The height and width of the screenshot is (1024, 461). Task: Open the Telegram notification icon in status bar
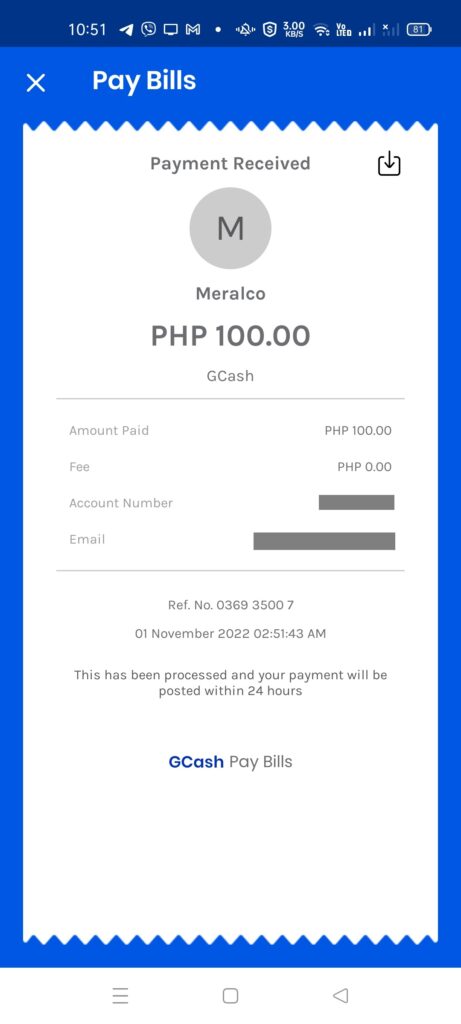127,29
